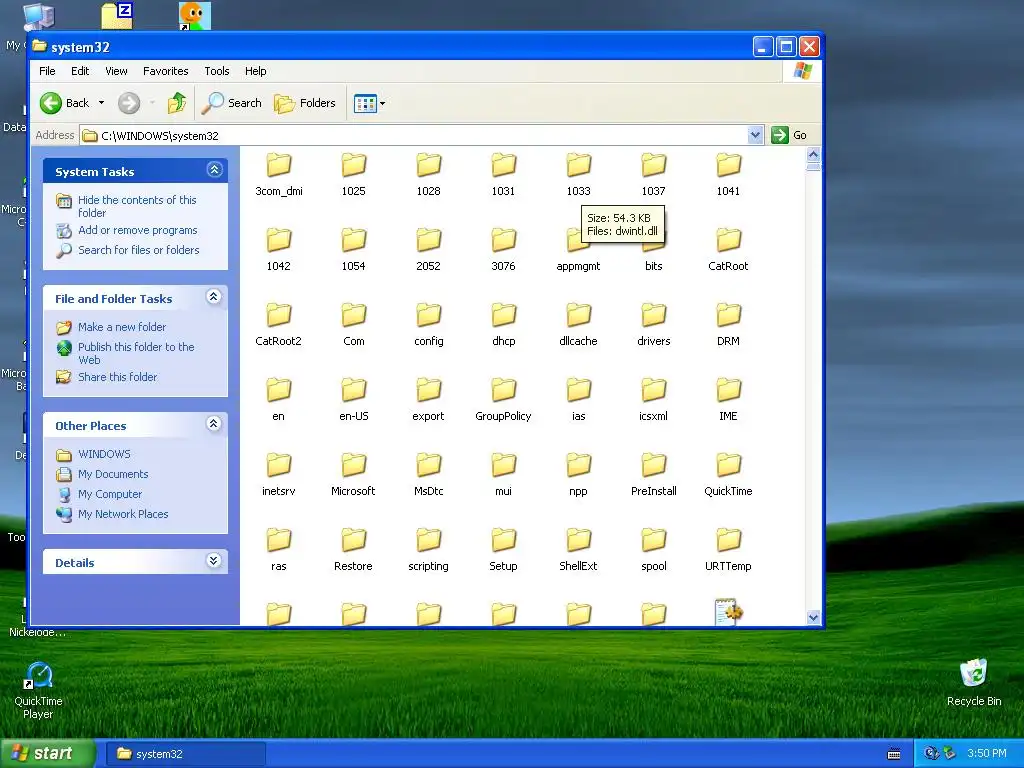Click Search for files or folders
This screenshot has height=768, width=1024.
(138, 250)
